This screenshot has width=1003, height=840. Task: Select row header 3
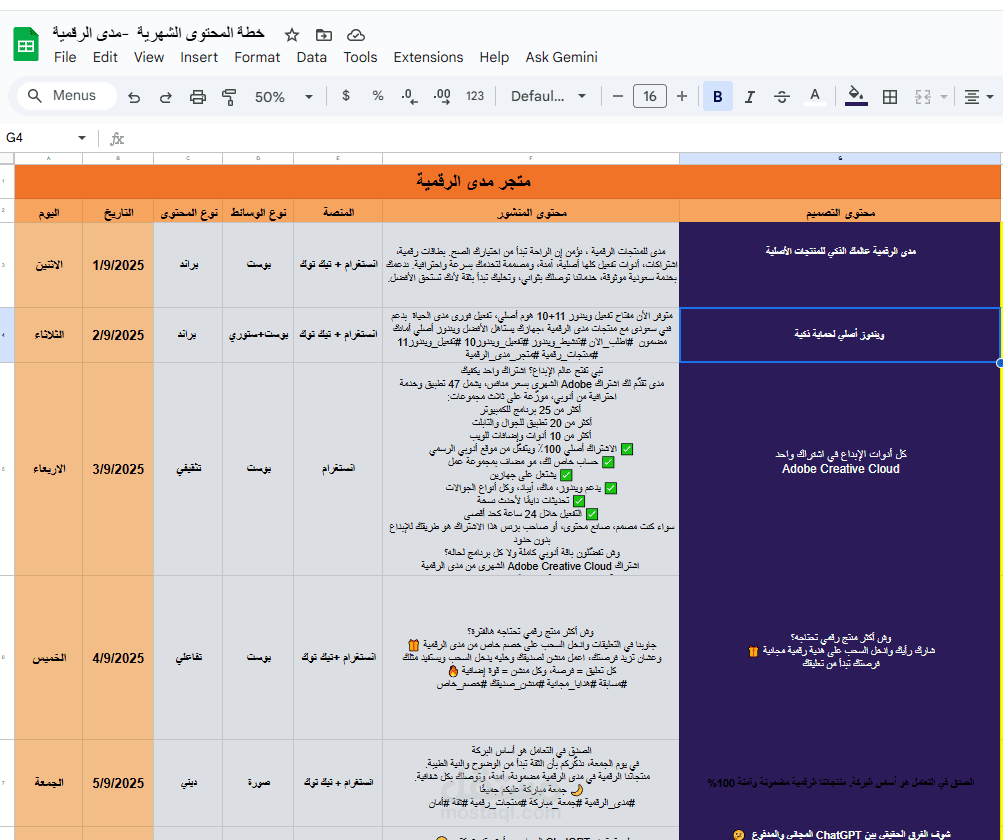click(7, 265)
